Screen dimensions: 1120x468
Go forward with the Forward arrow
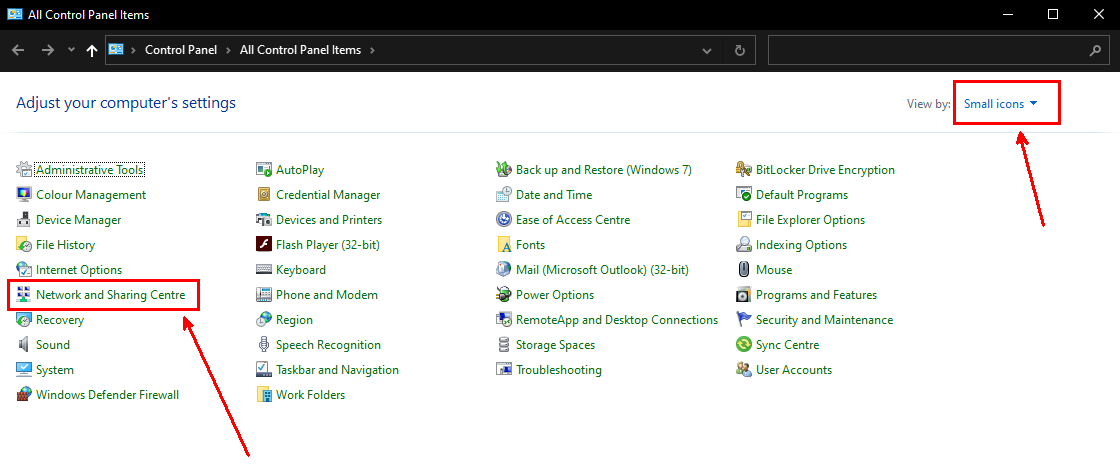point(48,50)
